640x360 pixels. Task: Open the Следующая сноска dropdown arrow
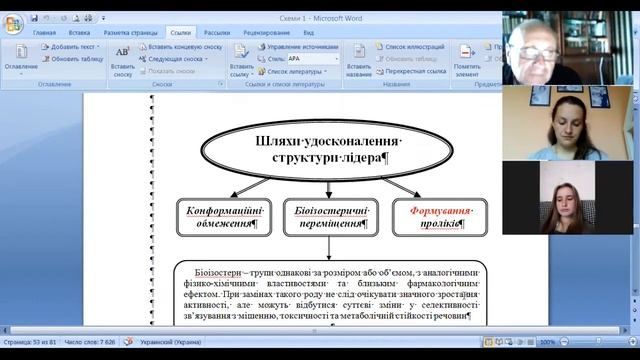207,59
